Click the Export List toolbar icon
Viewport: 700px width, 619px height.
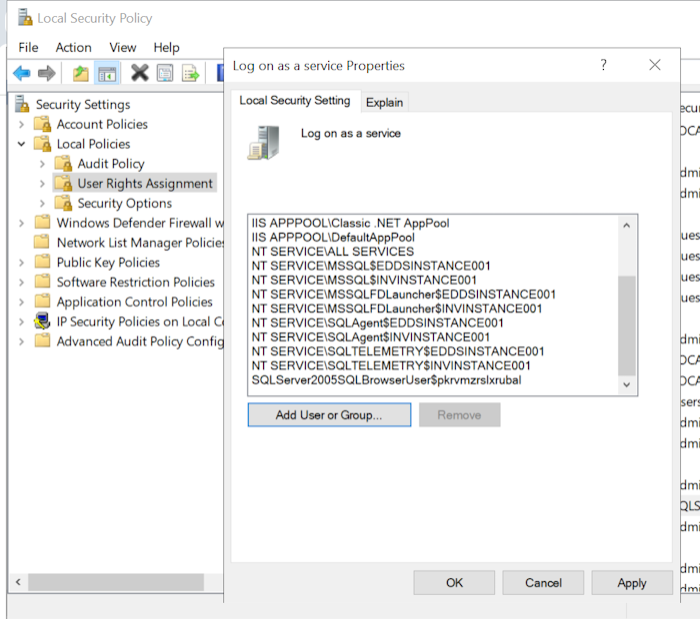(190, 73)
